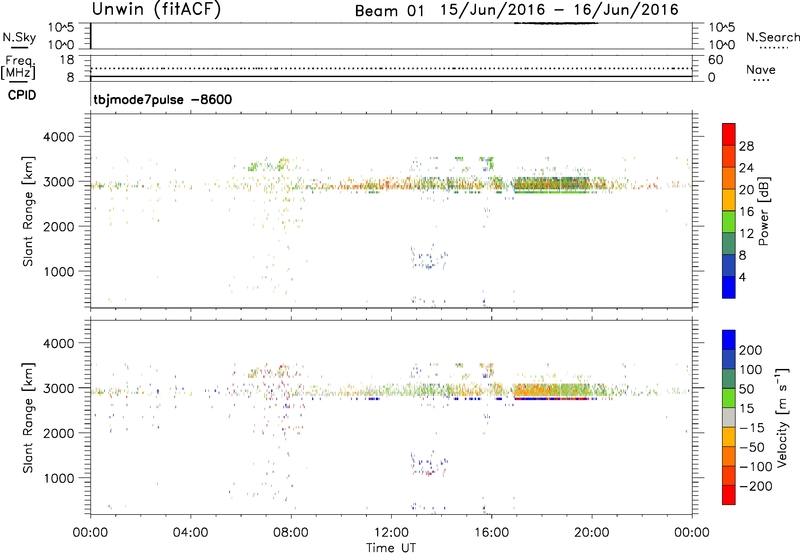Viewport: 800px width, 554px height.
Task: Click the '18' tick on the frequency axis
Action: (67, 60)
